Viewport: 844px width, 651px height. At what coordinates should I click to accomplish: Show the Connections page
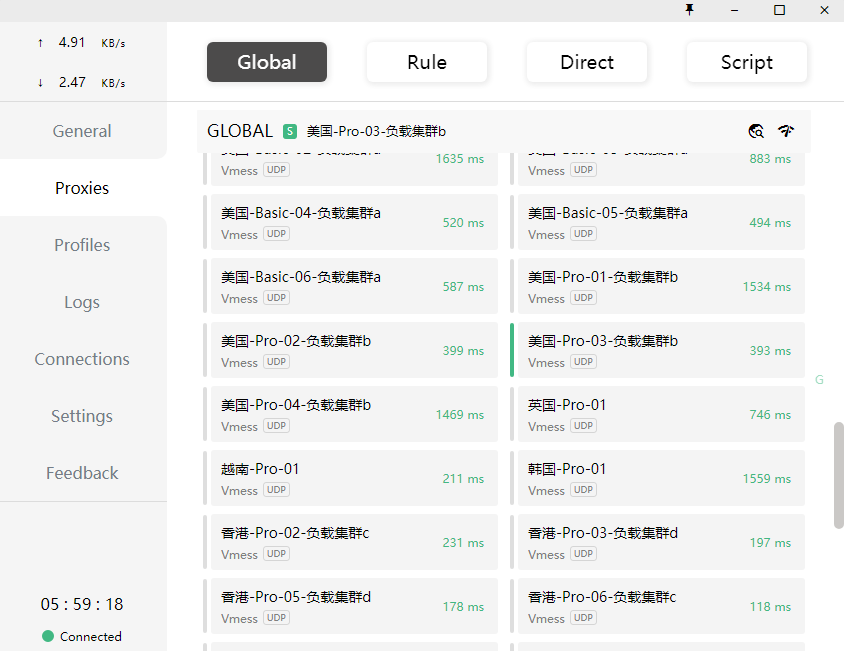(x=82, y=359)
